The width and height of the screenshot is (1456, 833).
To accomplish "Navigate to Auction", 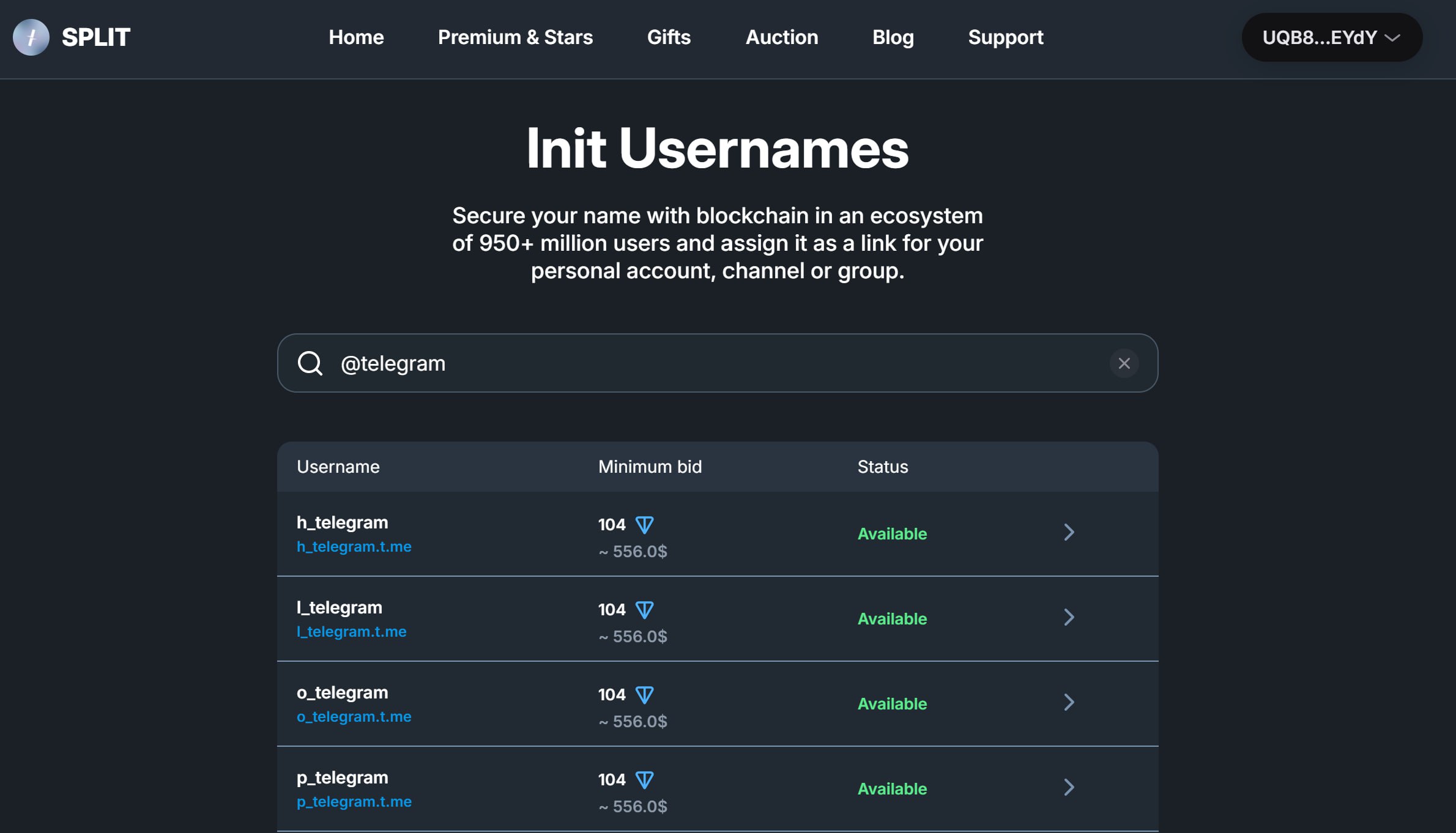I will 781,37.
